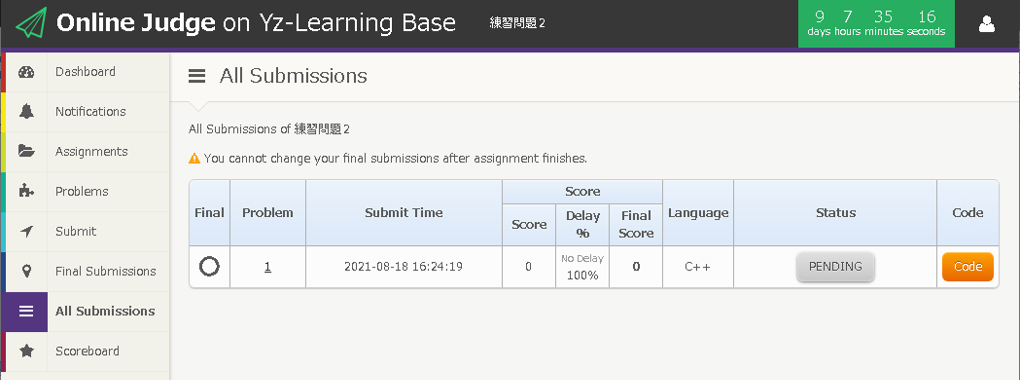Go to All Submissions sidebar item

coord(85,312)
